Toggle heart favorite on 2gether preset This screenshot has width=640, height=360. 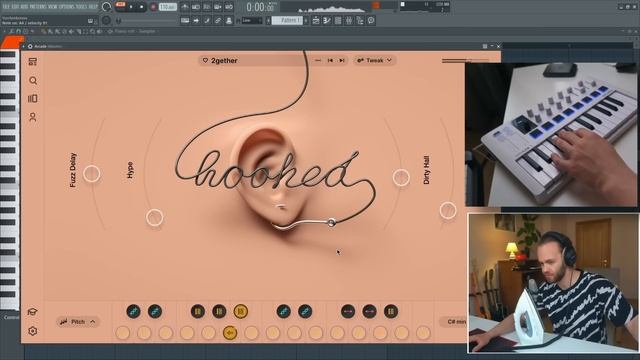pos(205,60)
